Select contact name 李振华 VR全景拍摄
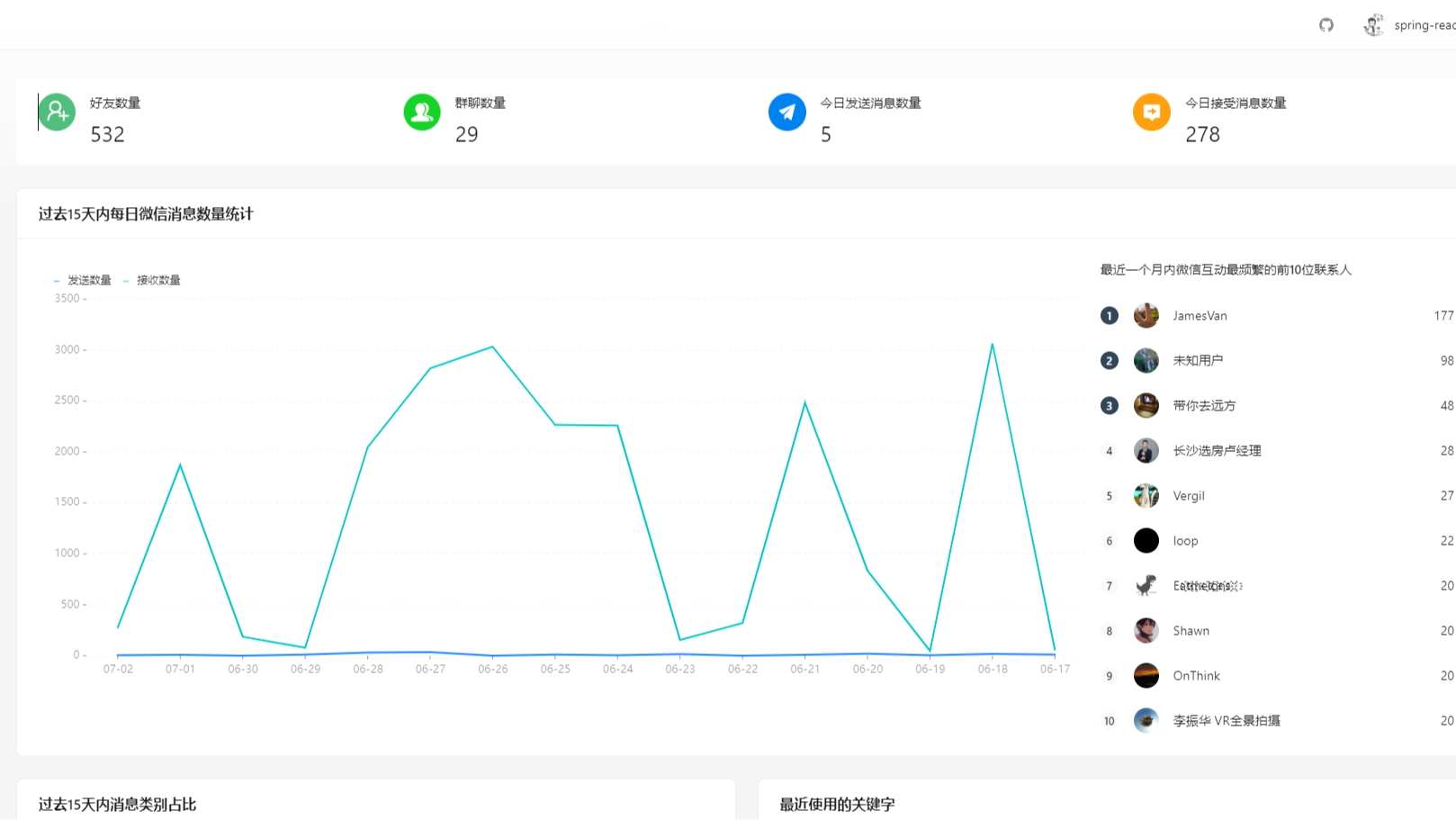1456x820 pixels. point(1227,720)
